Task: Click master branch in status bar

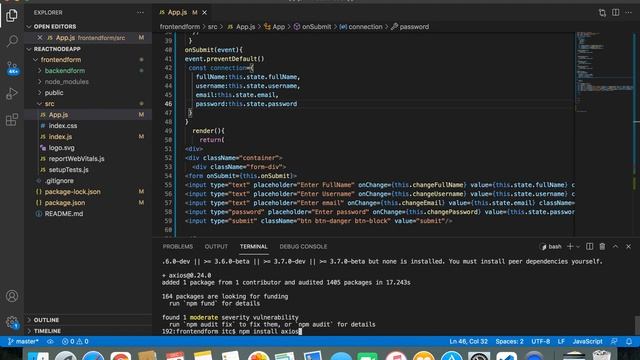Action: pos(23,341)
